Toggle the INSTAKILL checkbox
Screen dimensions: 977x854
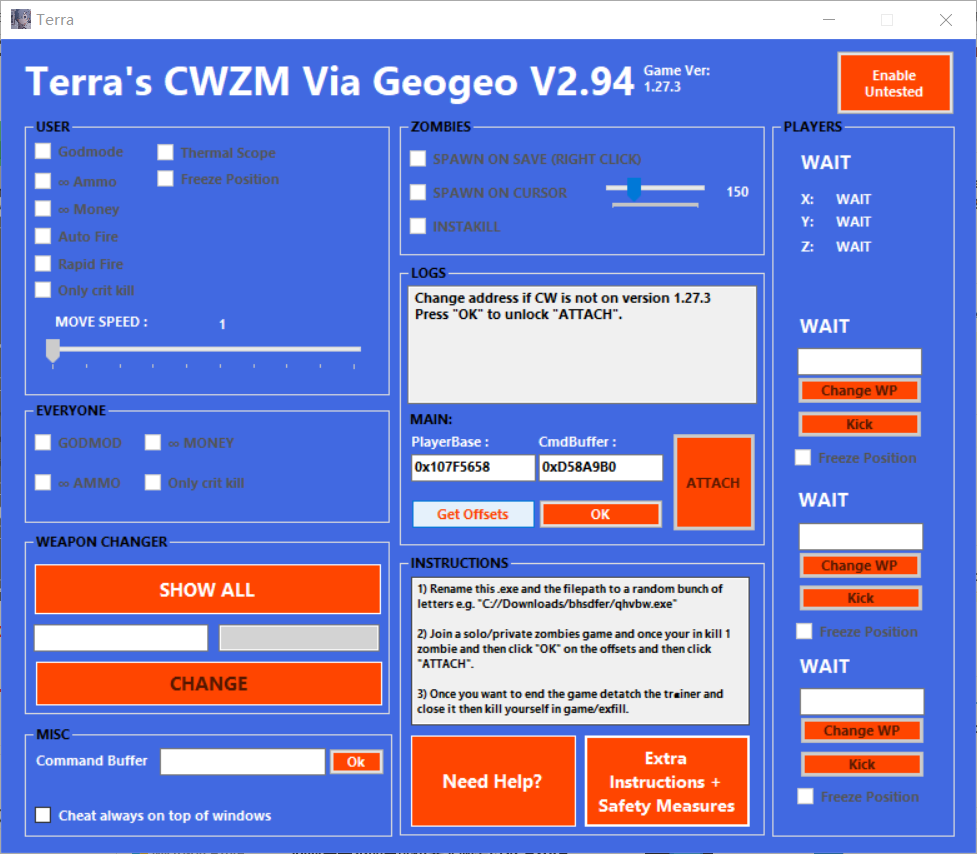[x=418, y=226]
